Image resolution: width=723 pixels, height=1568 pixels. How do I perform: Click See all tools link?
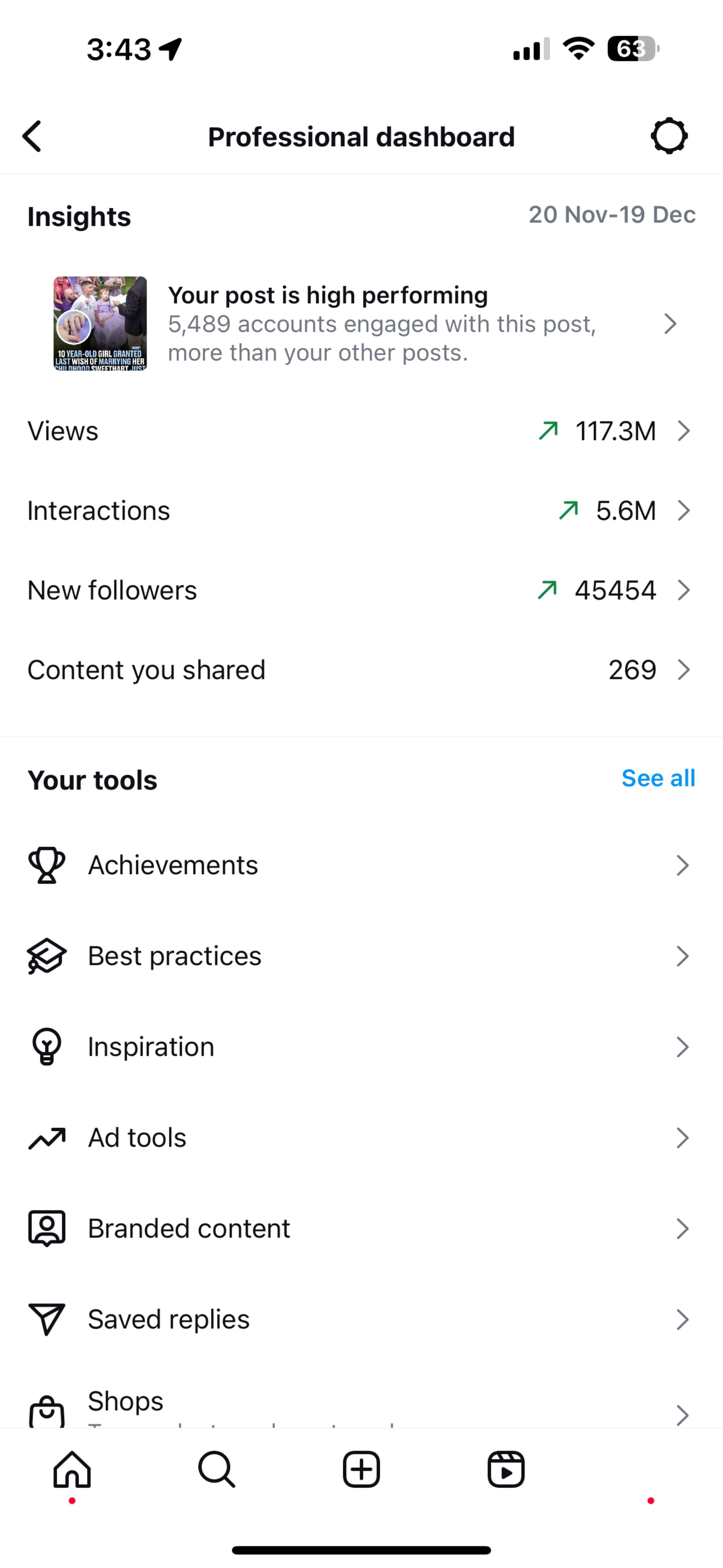click(658, 778)
